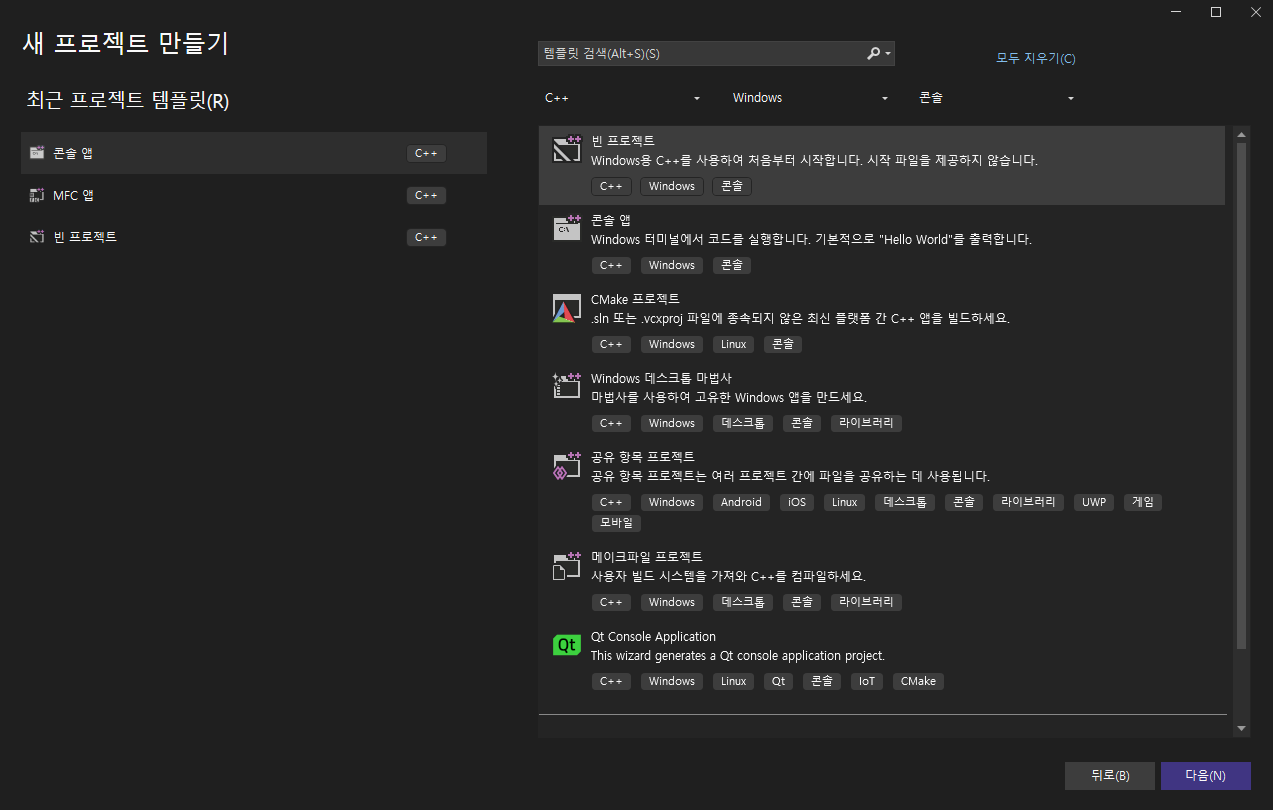Click the 다음(N) button
Viewport: 1273px width, 810px height.
point(1206,776)
